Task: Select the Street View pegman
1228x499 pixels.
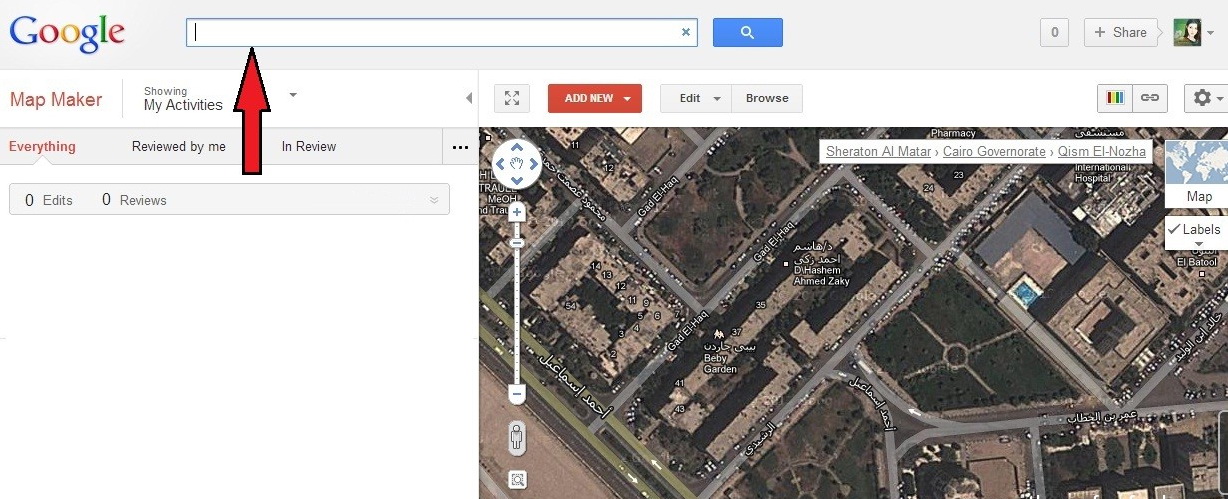Action: click(517, 438)
